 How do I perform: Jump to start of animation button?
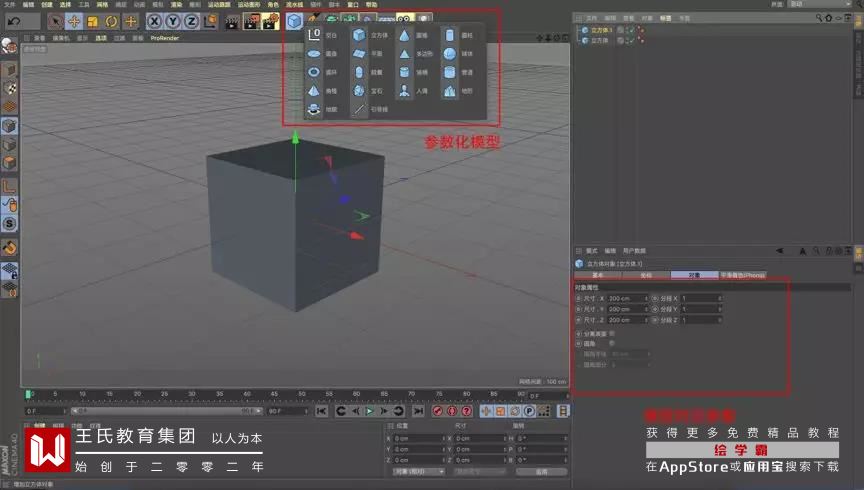pyautogui.click(x=322, y=411)
